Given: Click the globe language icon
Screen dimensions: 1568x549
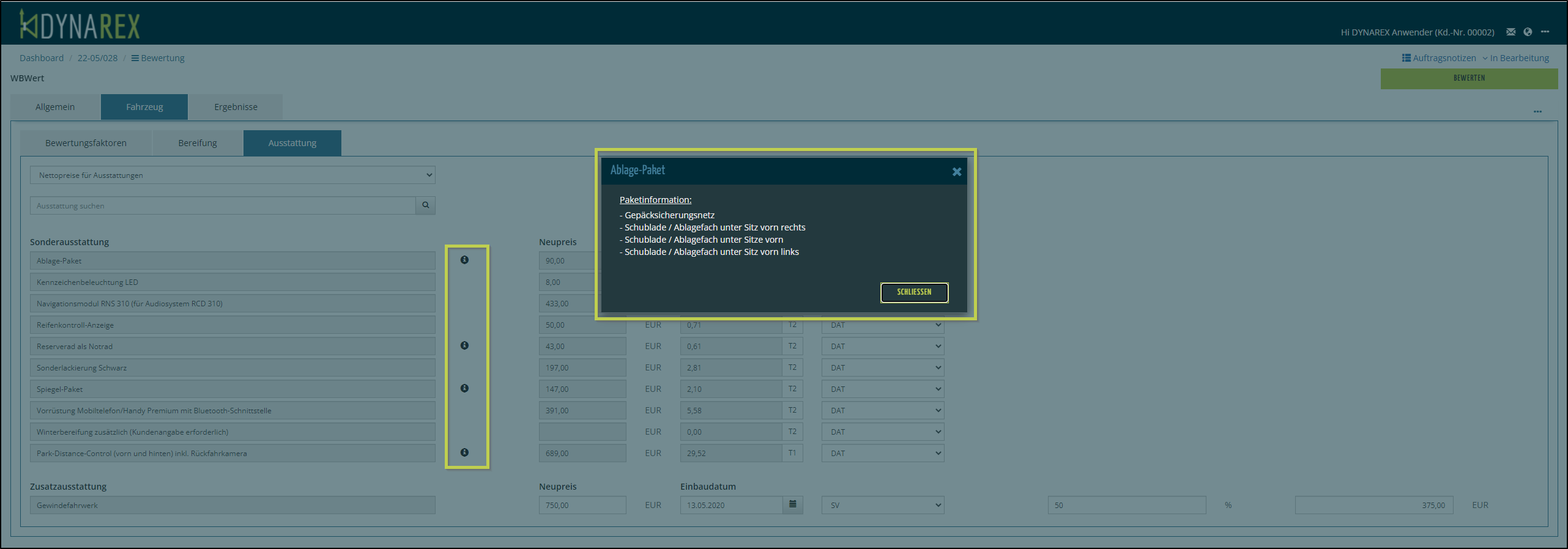Looking at the screenshot, I should click(1528, 32).
